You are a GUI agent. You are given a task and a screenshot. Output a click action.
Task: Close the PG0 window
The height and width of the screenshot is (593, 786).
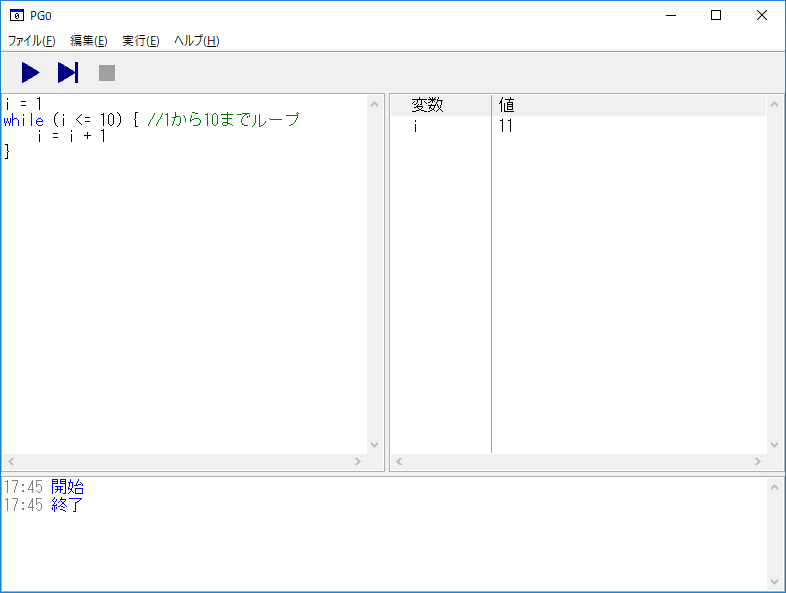click(x=762, y=16)
